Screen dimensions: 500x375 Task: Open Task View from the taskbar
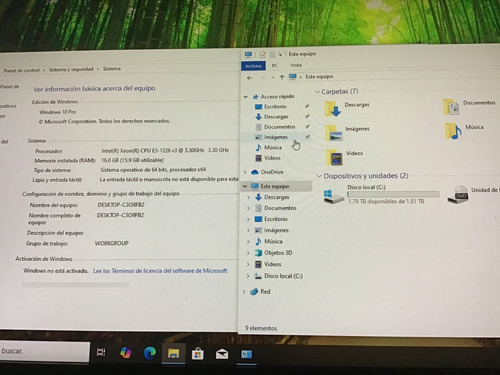101,352
